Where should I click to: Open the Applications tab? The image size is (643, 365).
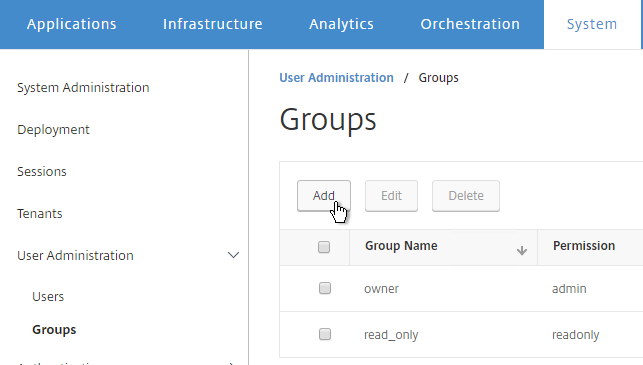click(x=72, y=24)
